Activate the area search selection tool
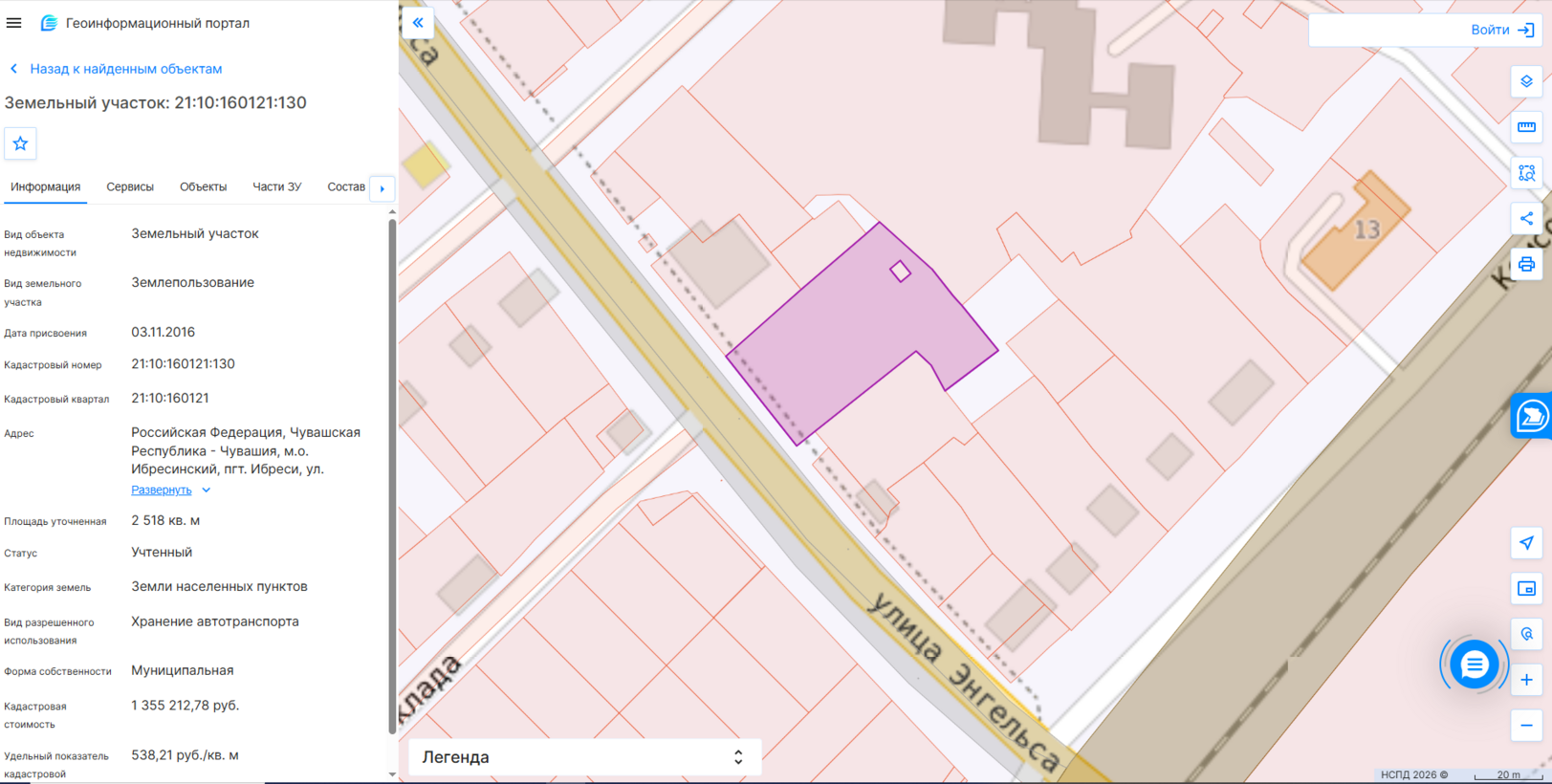Viewport: 1552px width, 784px height. [x=1526, y=173]
